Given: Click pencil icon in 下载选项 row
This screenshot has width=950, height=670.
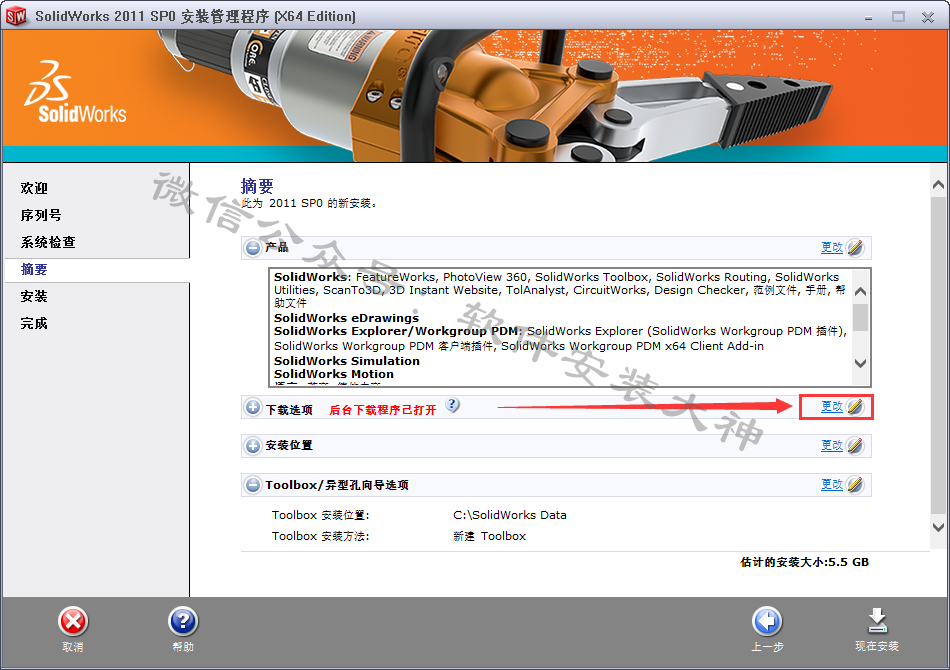Looking at the screenshot, I should click(x=855, y=406).
